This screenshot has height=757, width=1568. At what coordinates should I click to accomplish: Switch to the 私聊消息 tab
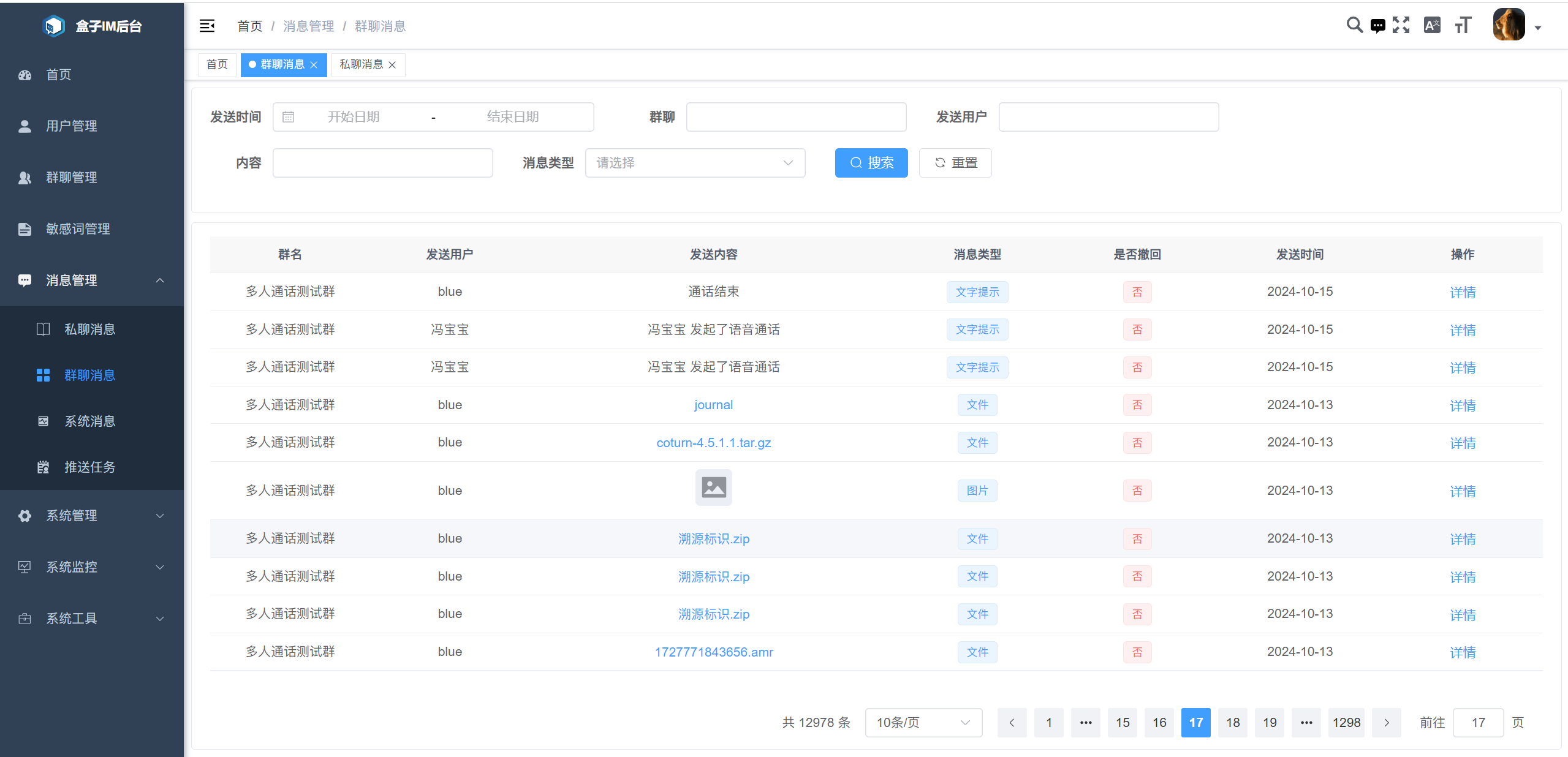point(362,65)
